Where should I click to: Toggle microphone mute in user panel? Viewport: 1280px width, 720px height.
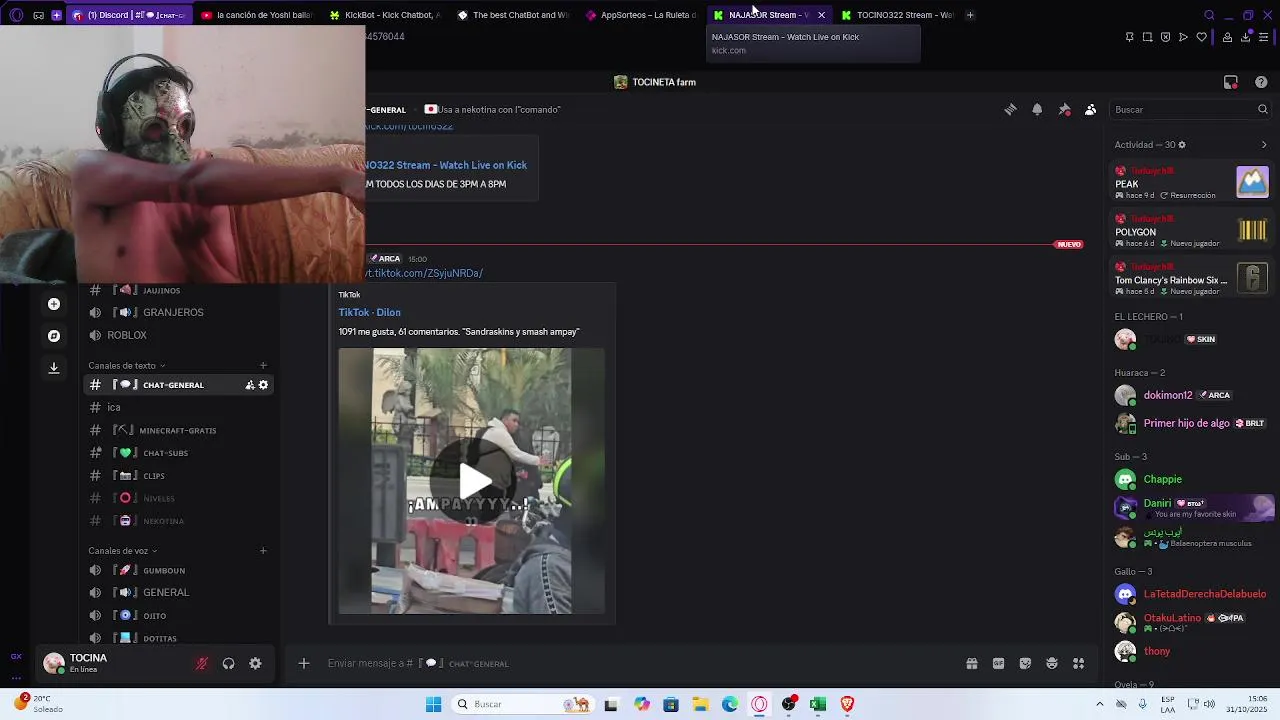(202, 663)
